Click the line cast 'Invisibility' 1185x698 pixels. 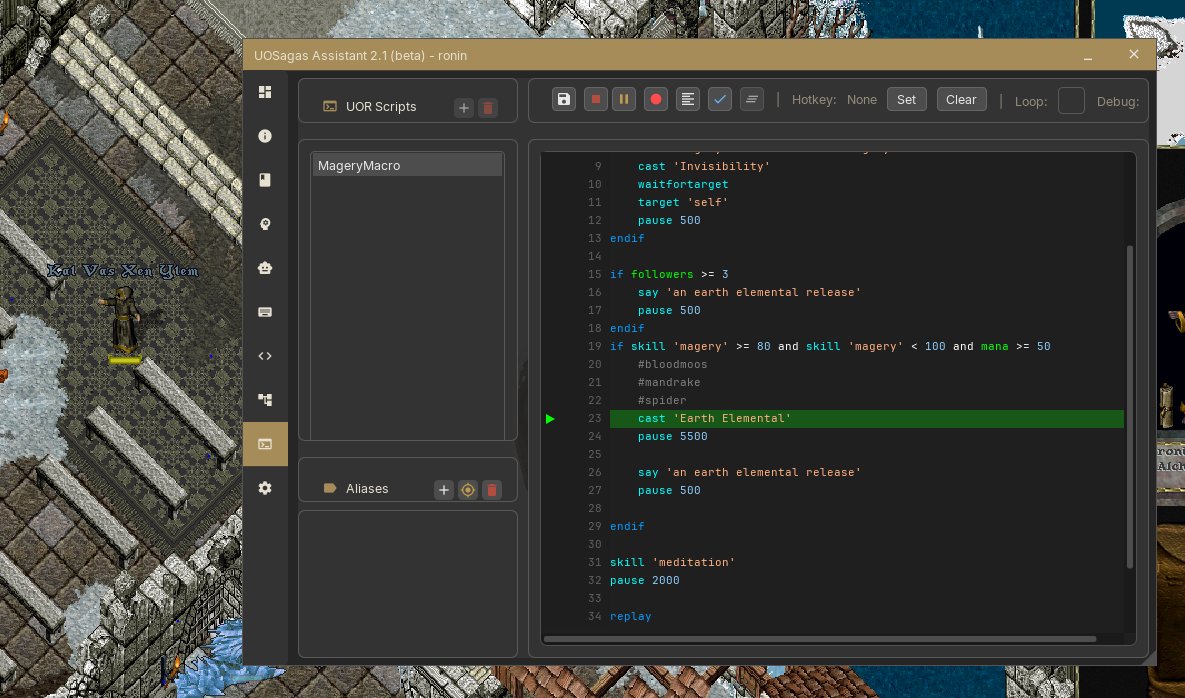[704, 166]
